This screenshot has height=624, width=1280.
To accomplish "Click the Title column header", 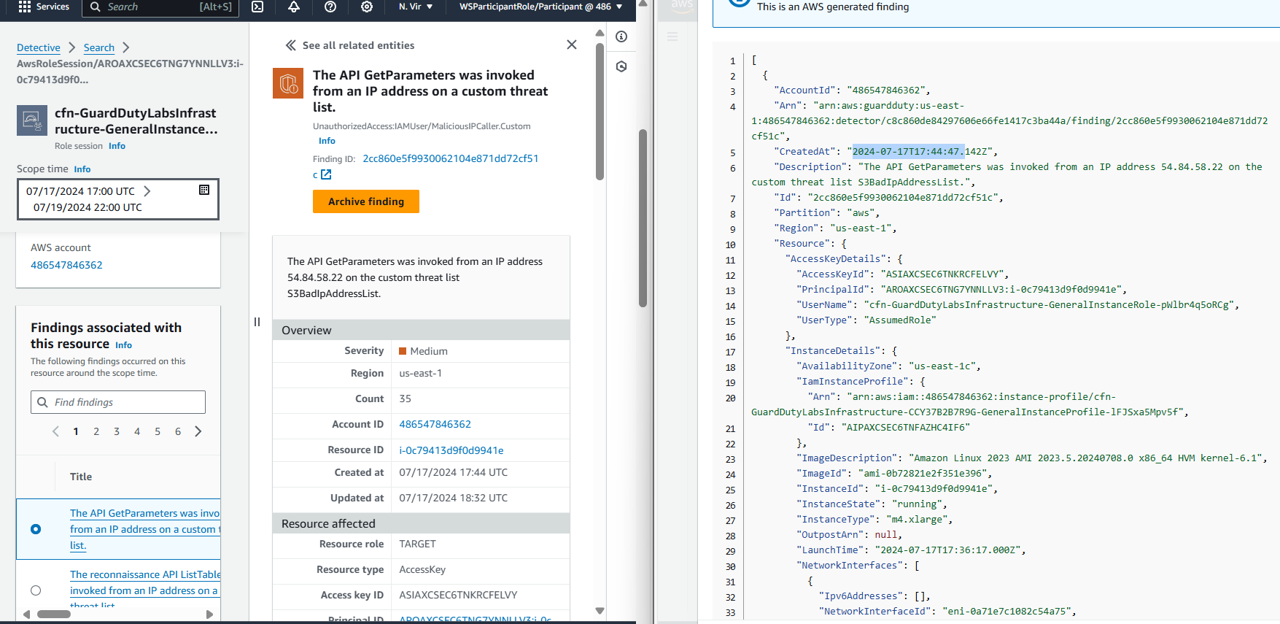I will [x=81, y=477].
